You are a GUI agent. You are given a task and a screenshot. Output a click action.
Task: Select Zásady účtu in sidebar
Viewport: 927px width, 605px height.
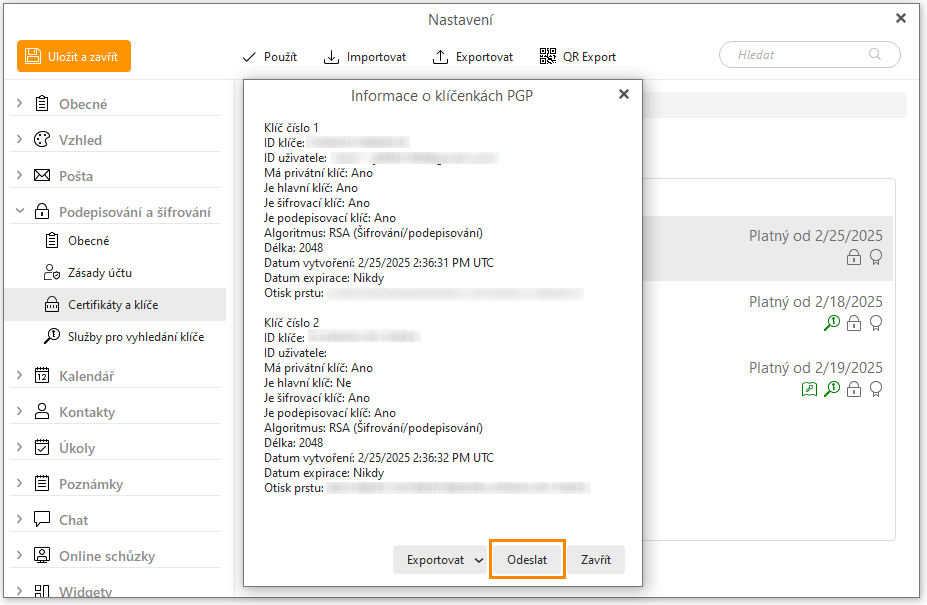coord(99,273)
